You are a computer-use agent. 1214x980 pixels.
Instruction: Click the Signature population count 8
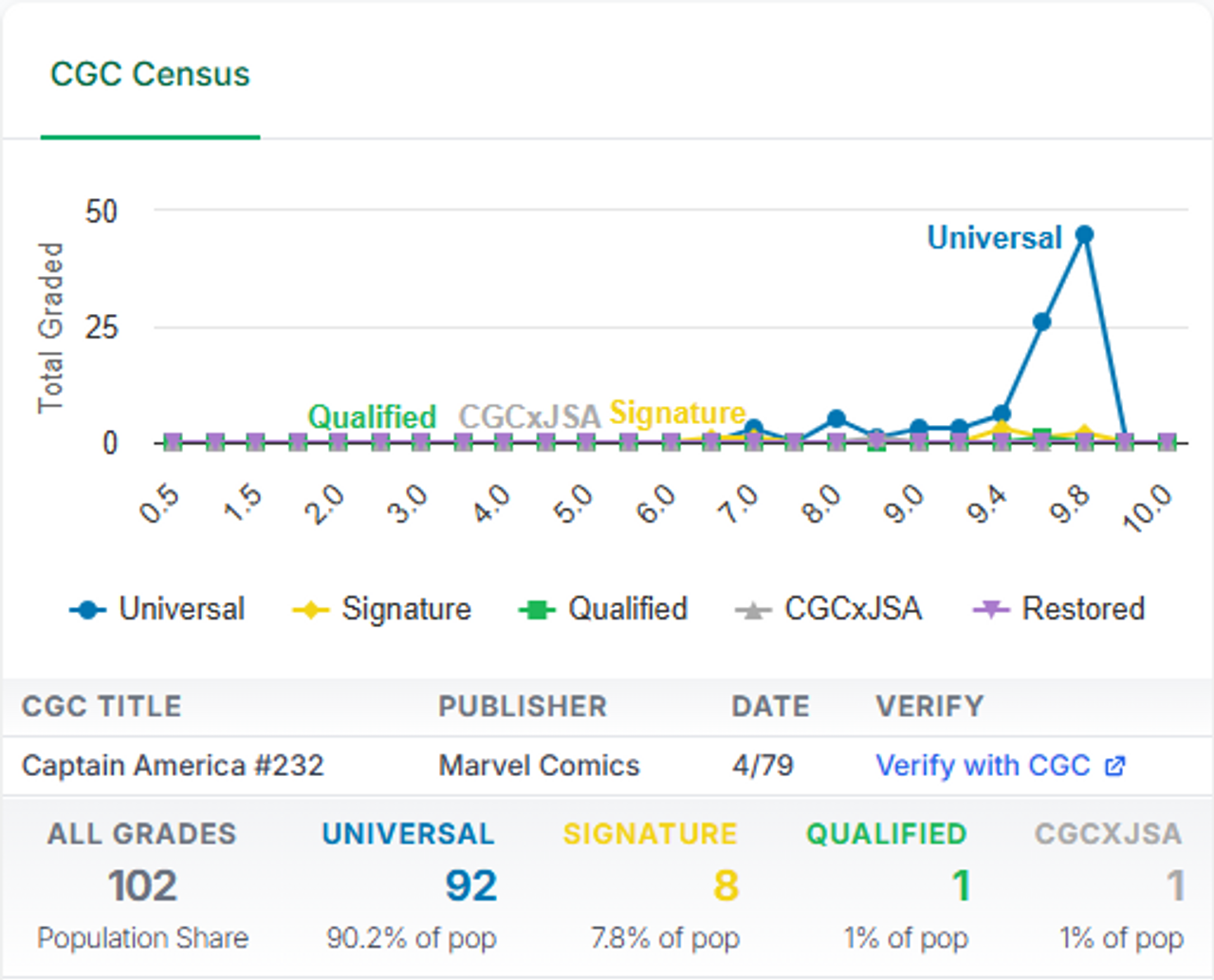pos(726,886)
